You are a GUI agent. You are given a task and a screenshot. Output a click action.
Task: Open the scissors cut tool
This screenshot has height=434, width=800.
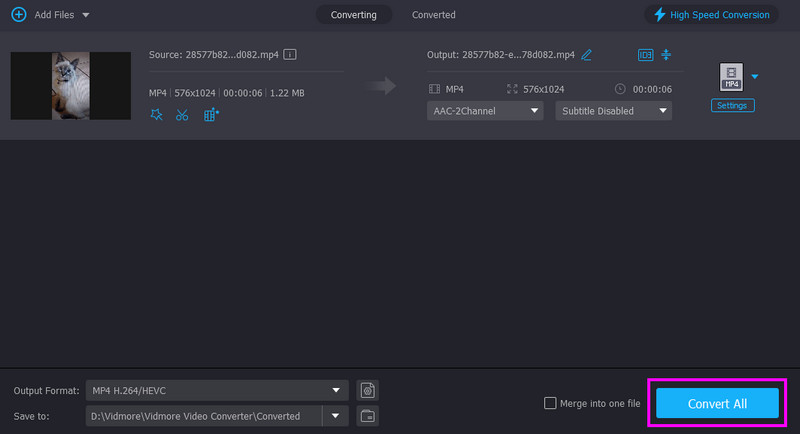point(182,115)
